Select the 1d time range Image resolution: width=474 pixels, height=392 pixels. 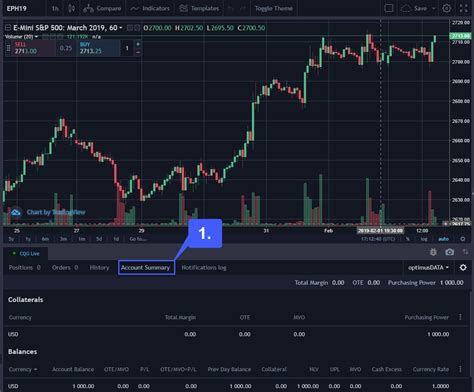tap(116, 239)
